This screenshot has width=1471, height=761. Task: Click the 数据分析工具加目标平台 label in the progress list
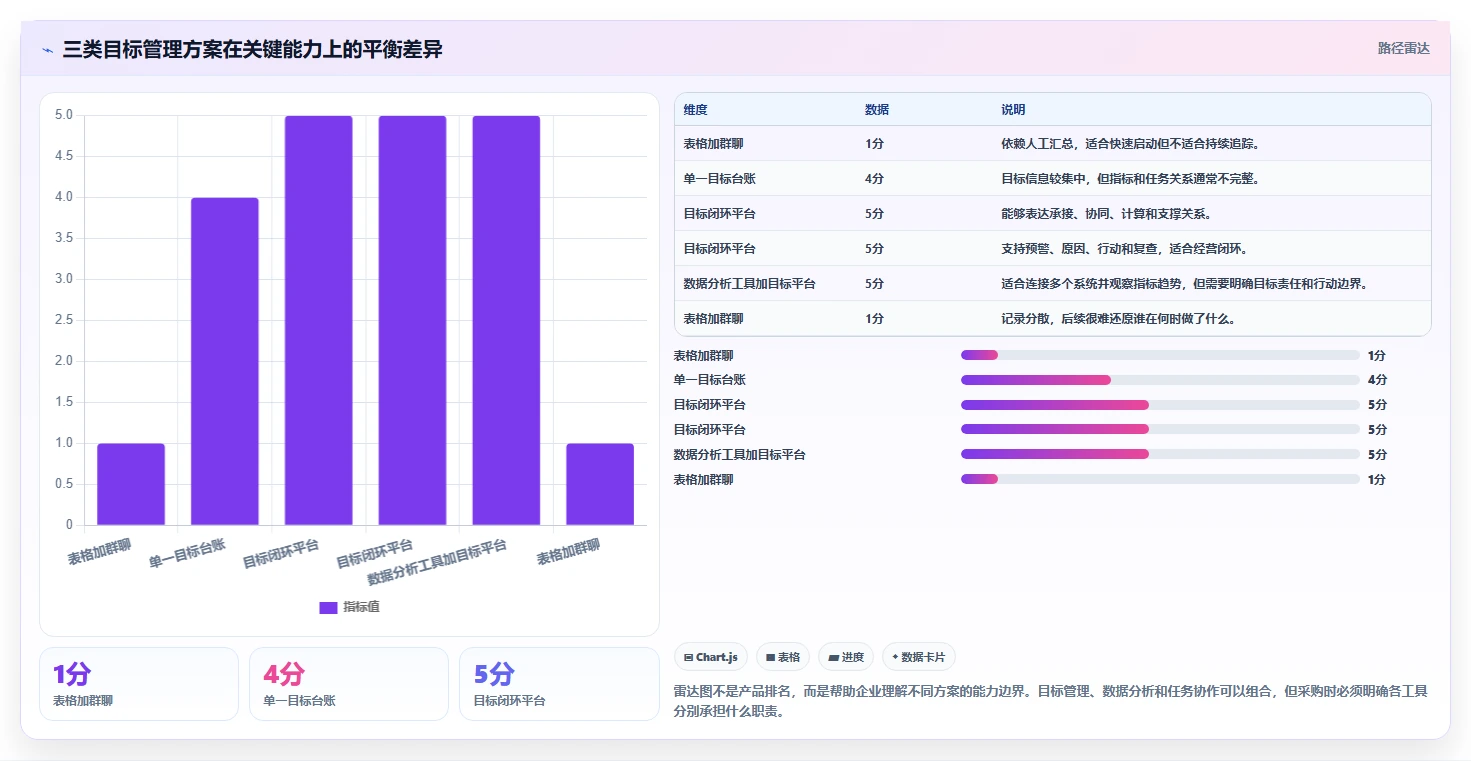(x=739, y=455)
